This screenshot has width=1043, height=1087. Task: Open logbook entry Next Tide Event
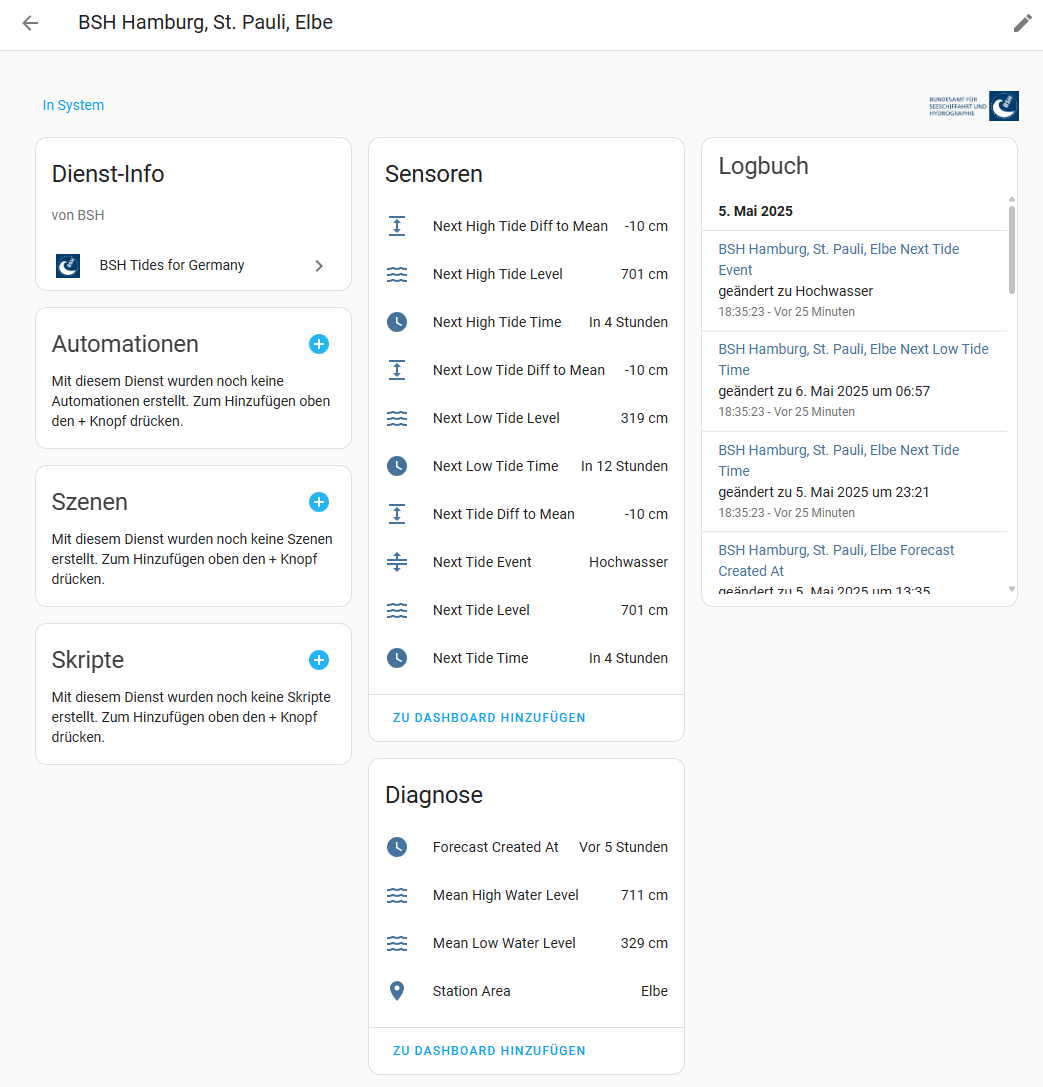pyautogui.click(x=839, y=259)
